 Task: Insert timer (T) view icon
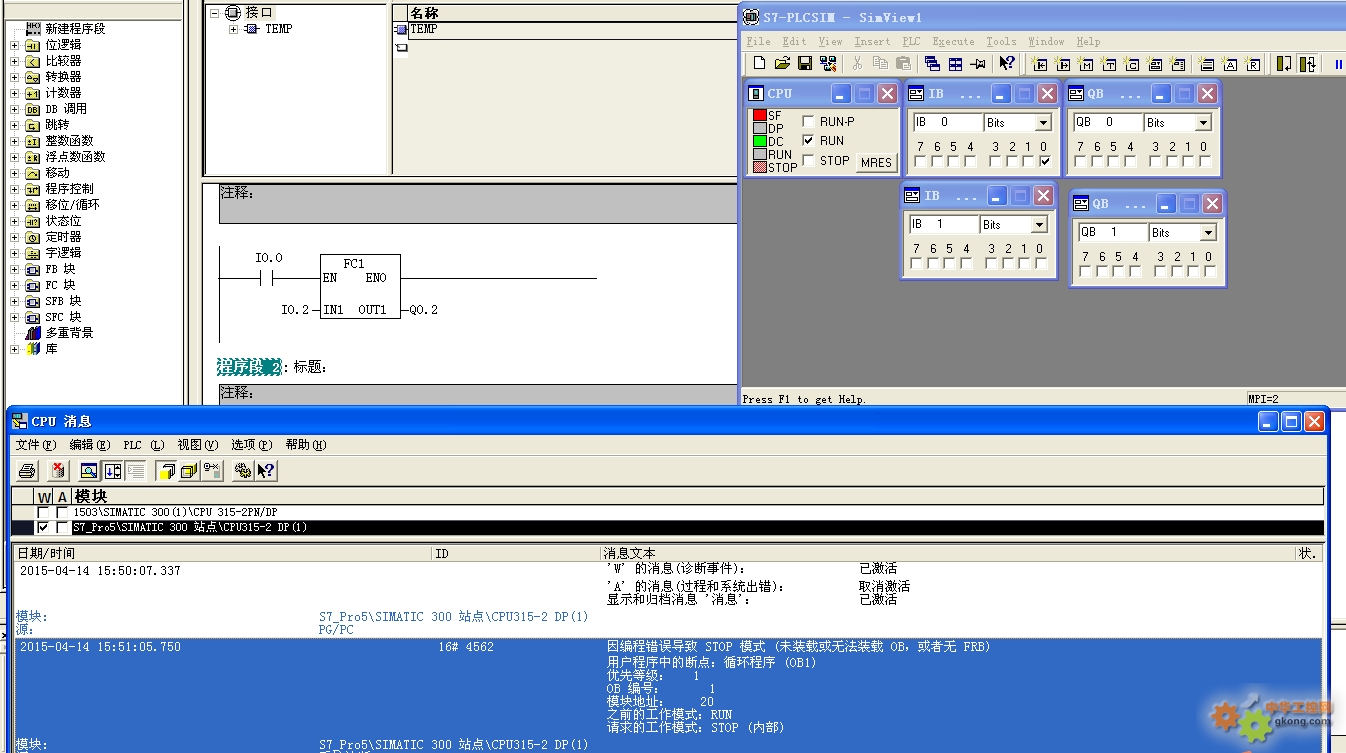tap(1109, 64)
